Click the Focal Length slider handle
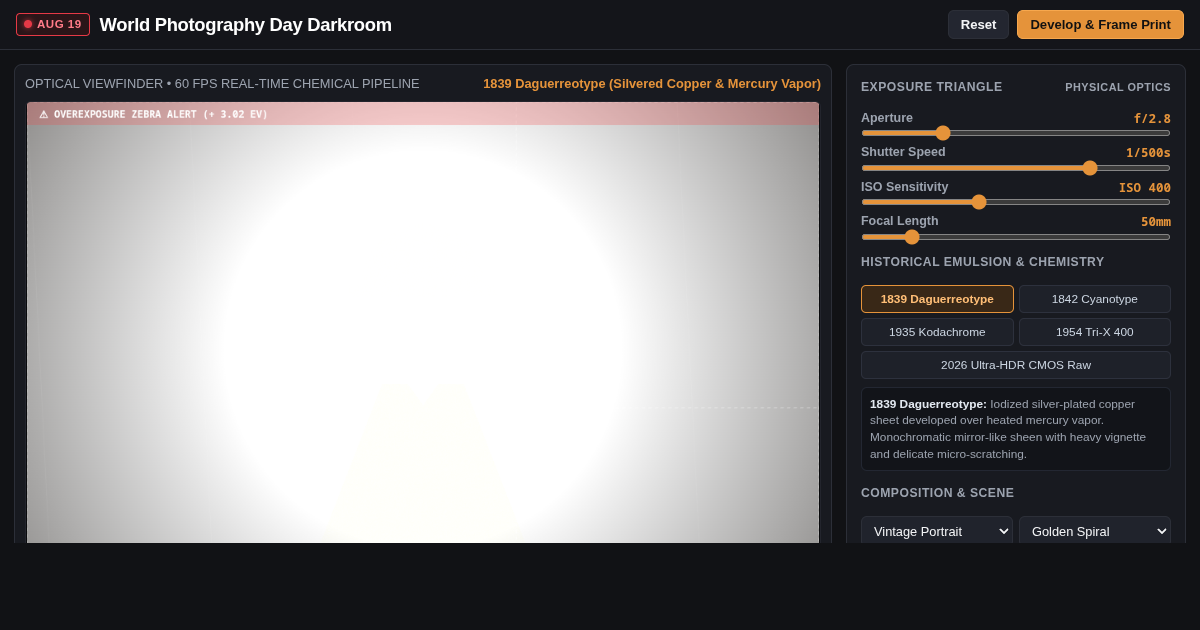 (912, 237)
